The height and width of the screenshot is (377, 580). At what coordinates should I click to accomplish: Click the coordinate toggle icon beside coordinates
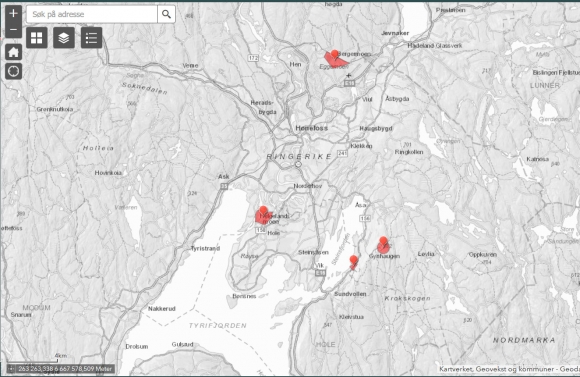11,368
